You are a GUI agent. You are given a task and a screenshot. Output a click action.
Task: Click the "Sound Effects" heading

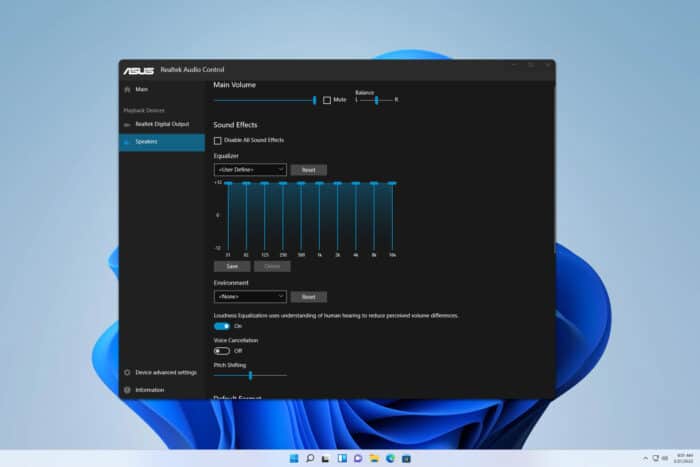click(235, 125)
